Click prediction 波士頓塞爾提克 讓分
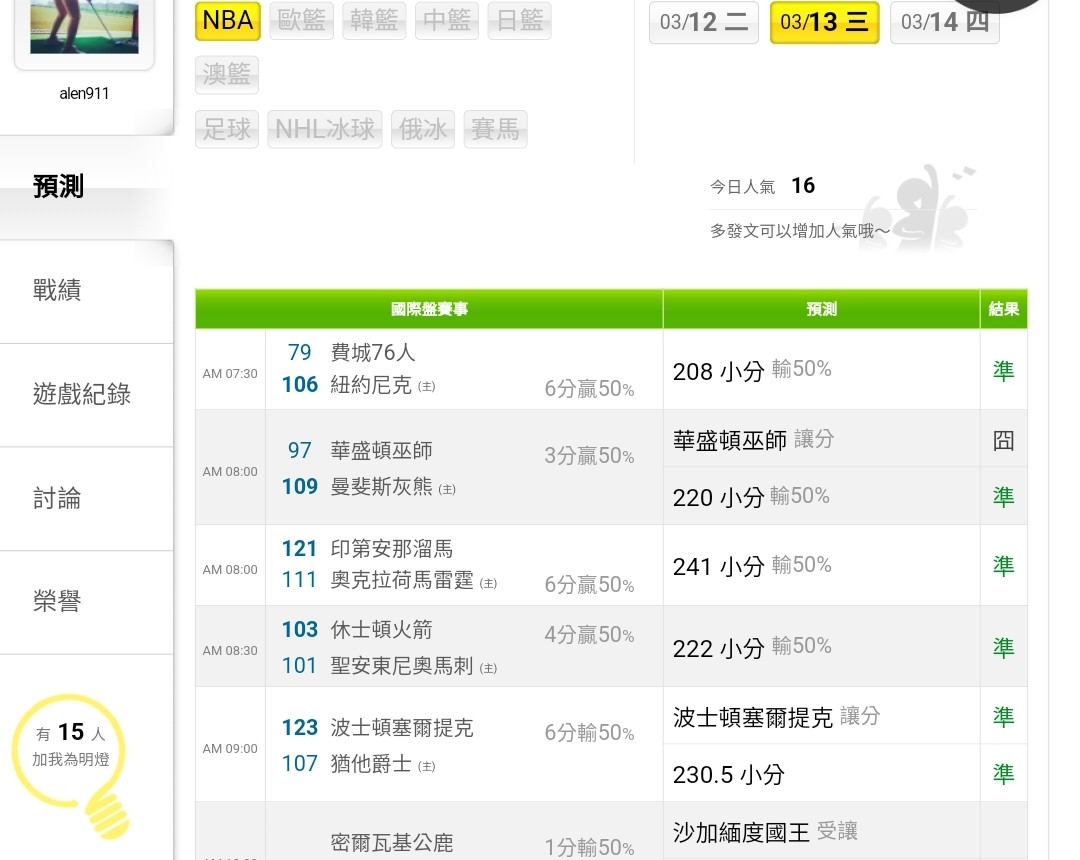This screenshot has width=1080, height=860. pyautogui.click(x=777, y=717)
